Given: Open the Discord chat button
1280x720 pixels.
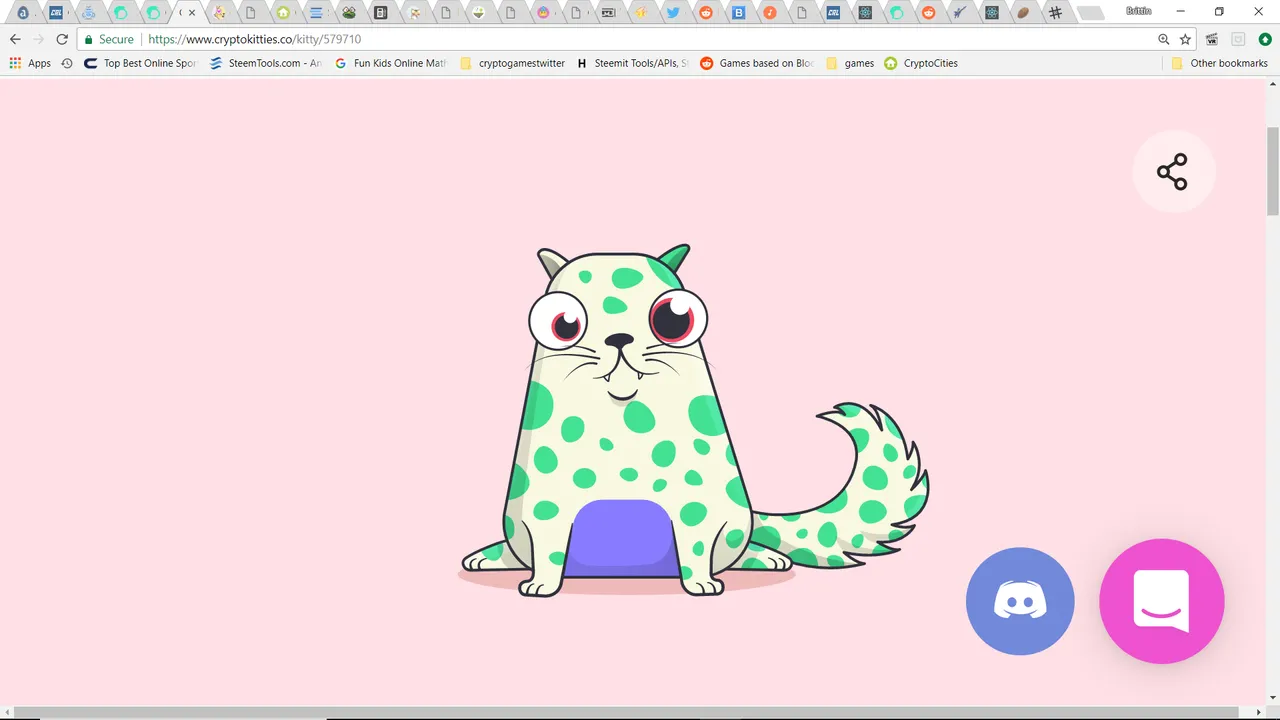Looking at the screenshot, I should coord(1020,602).
